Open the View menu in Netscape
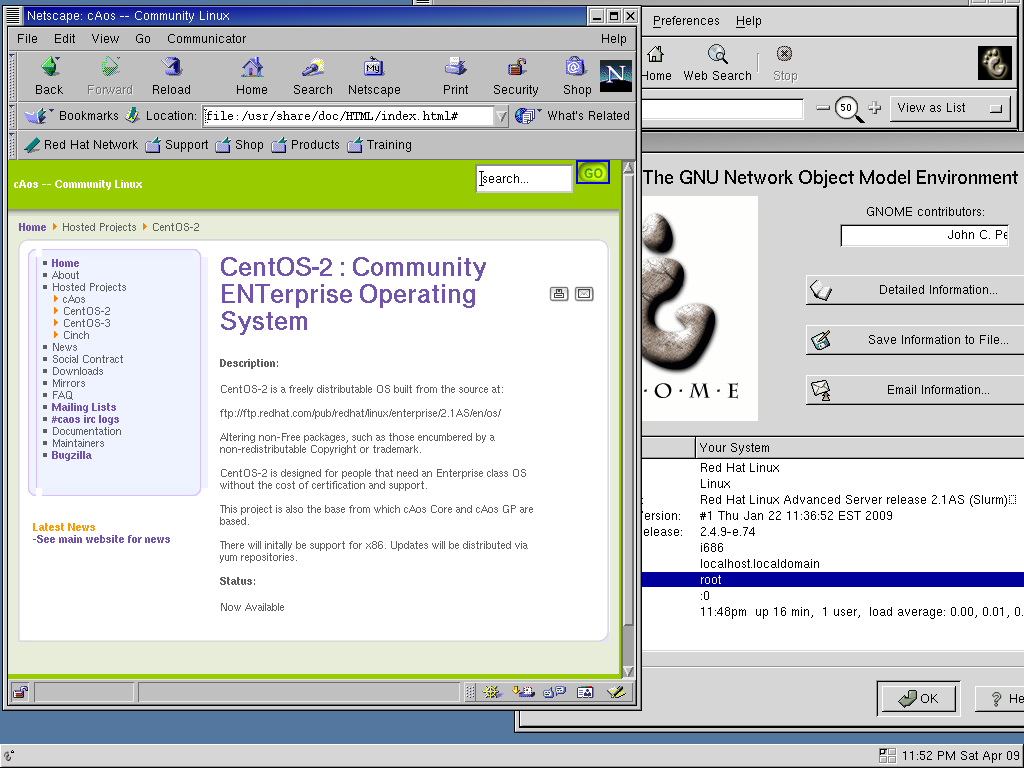Screen dimensions: 1024x768 coord(105,39)
